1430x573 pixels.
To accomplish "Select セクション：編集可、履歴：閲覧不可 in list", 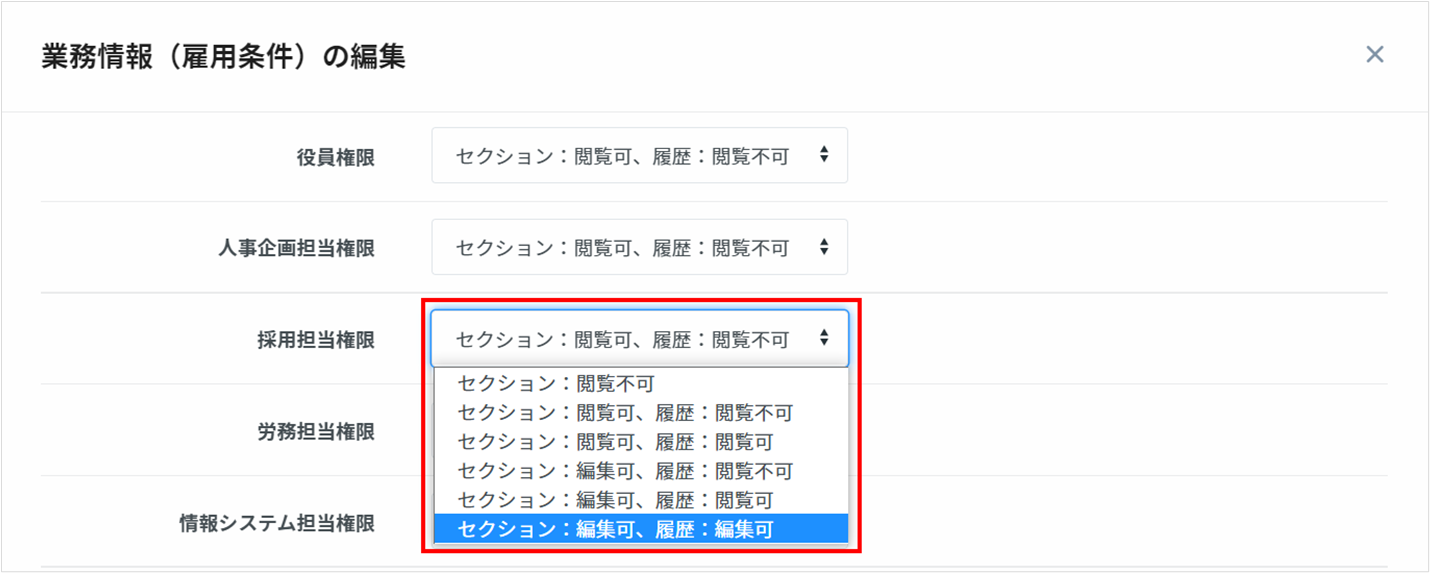I will coord(624,471).
